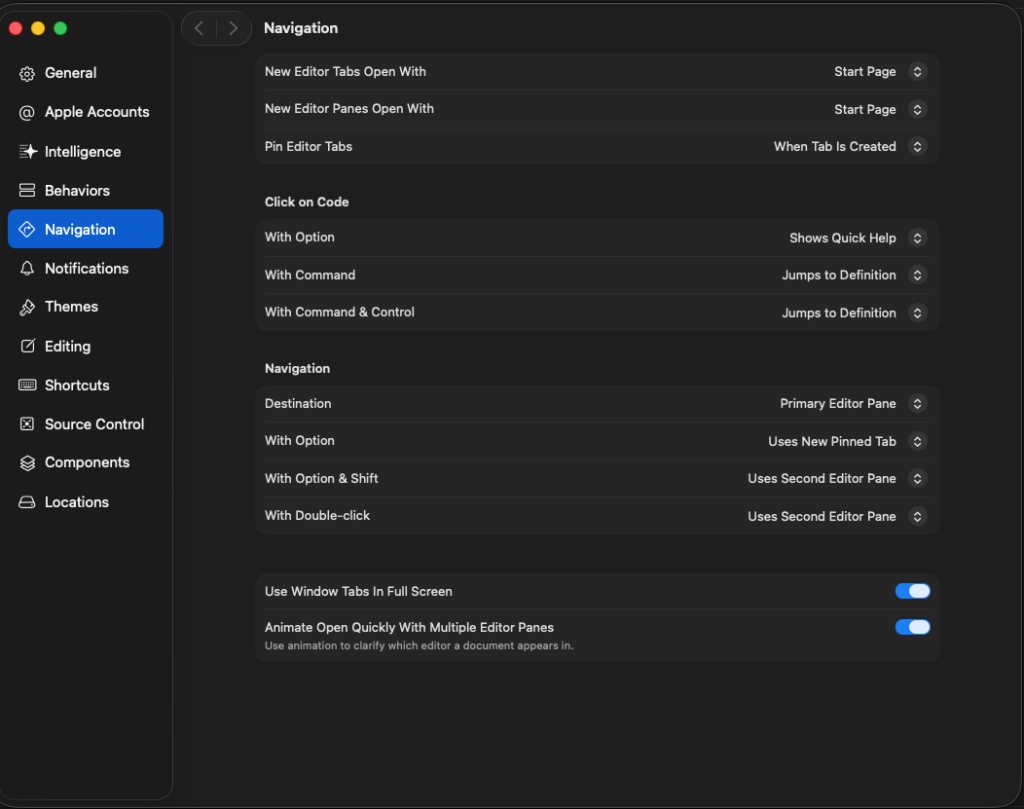The height and width of the screenshot is (809, 1024).
Task: Click the Intelligence sparkle icon
Action: tap(27, 152)
